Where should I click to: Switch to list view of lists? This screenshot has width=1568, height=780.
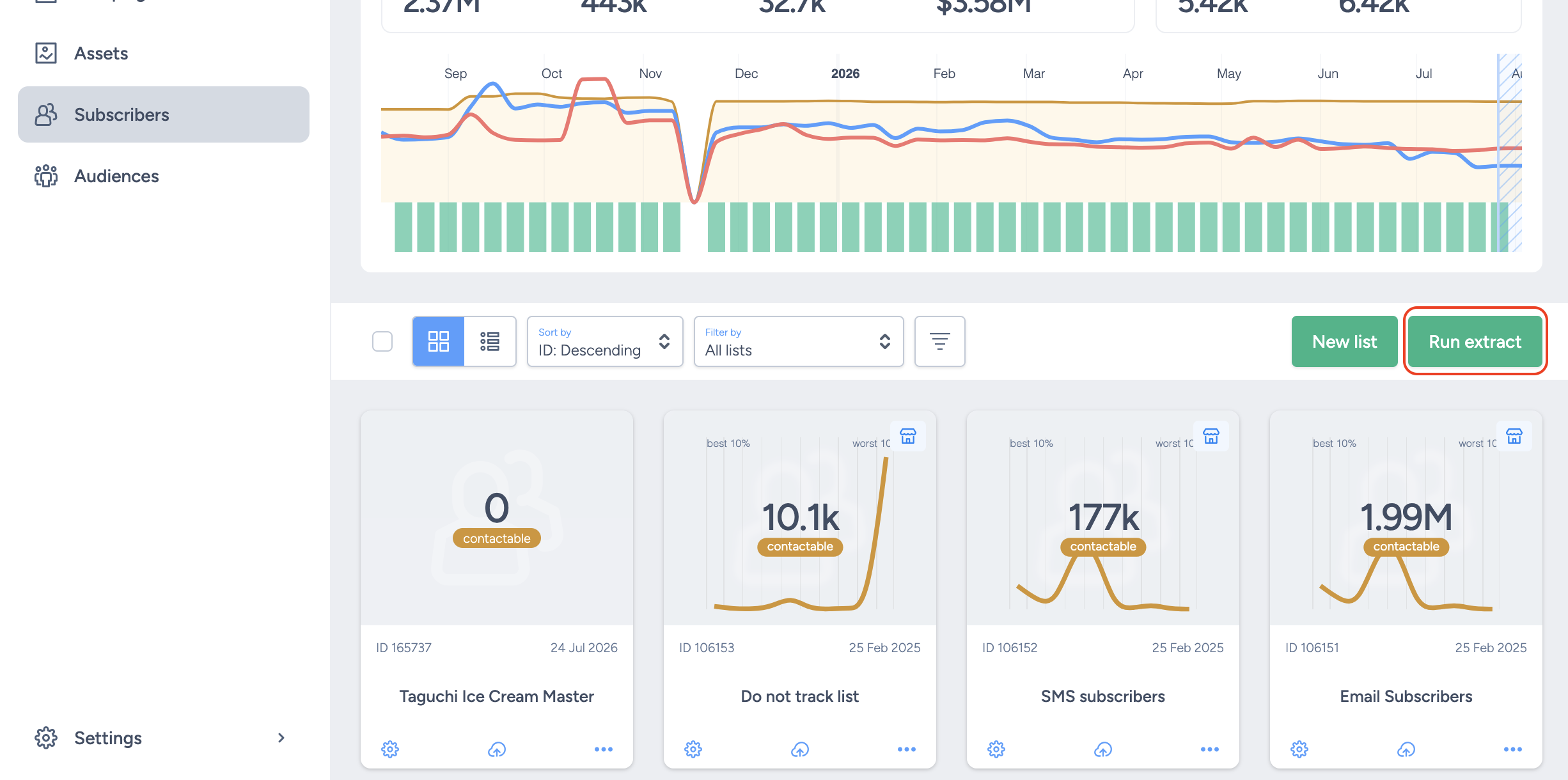(x=490, y=341)
